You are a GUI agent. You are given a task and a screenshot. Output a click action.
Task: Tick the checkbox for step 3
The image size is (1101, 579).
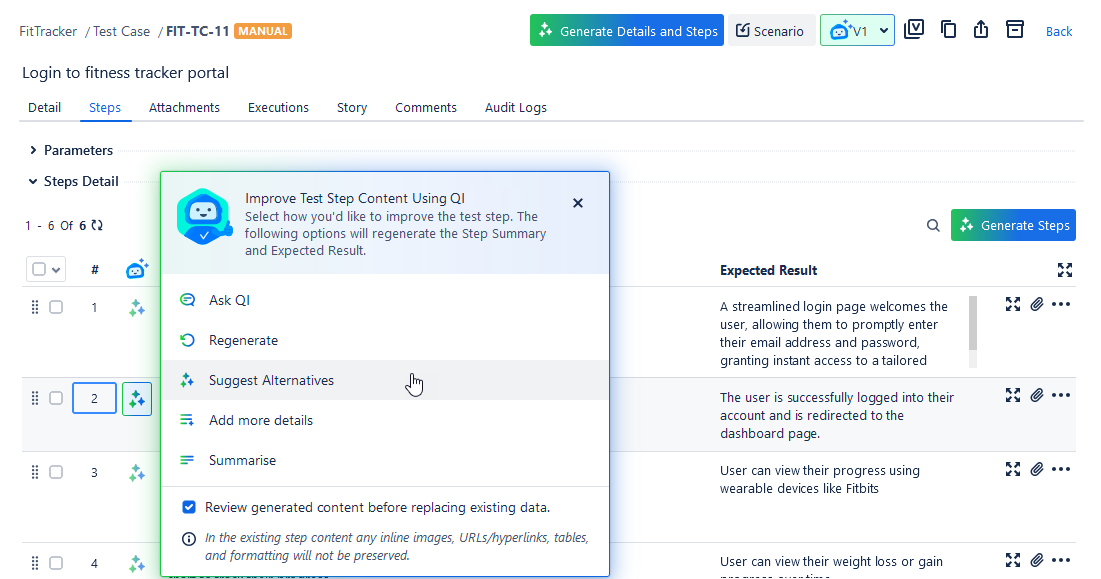pos(56,472)
